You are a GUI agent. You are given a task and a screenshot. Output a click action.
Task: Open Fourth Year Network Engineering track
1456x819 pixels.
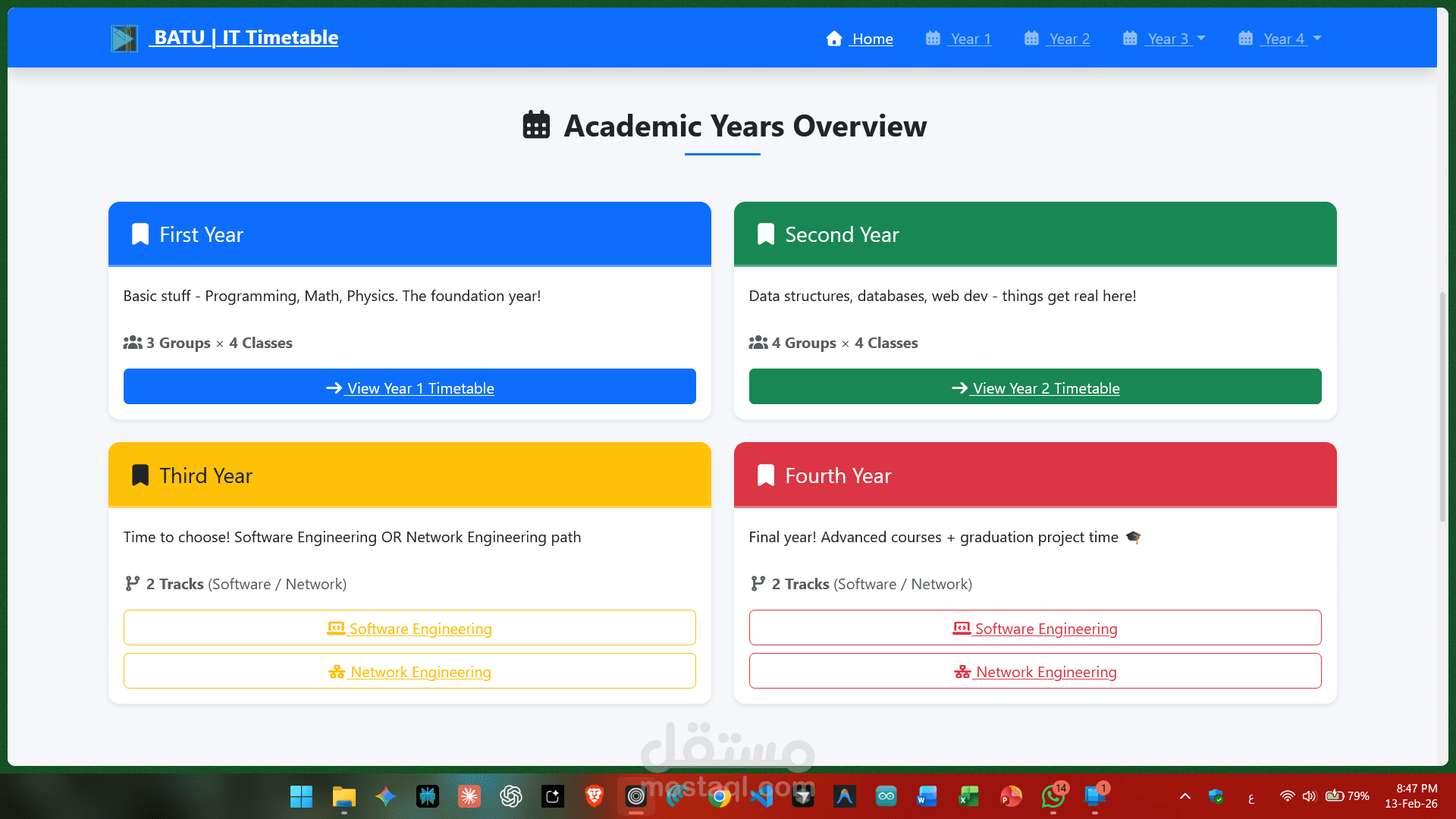(1035, 671)
